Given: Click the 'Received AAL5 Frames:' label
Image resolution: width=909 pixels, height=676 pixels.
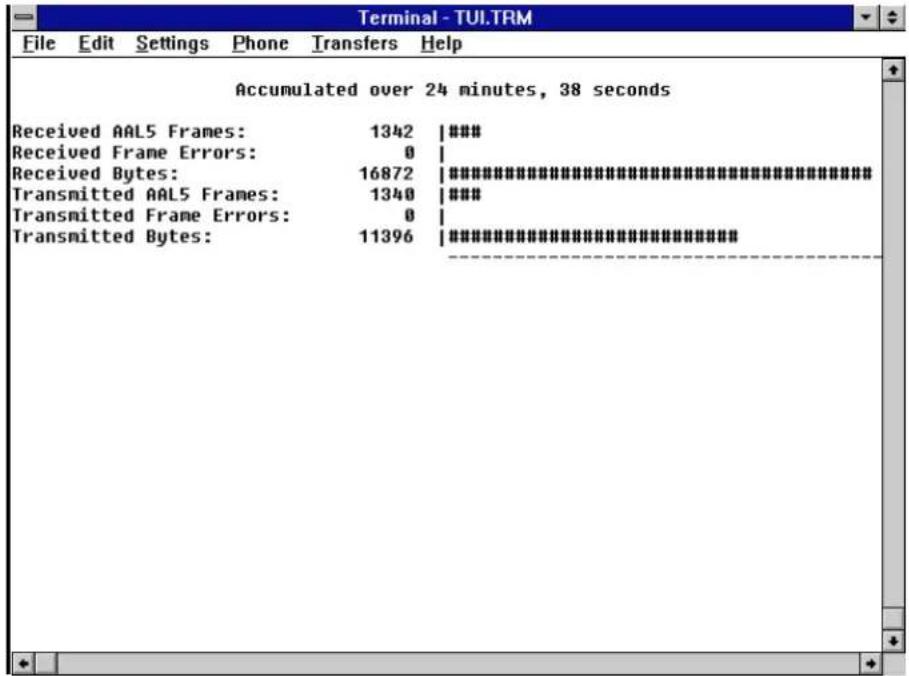Looking at the screenshot, I should click(x=129, y=132).
